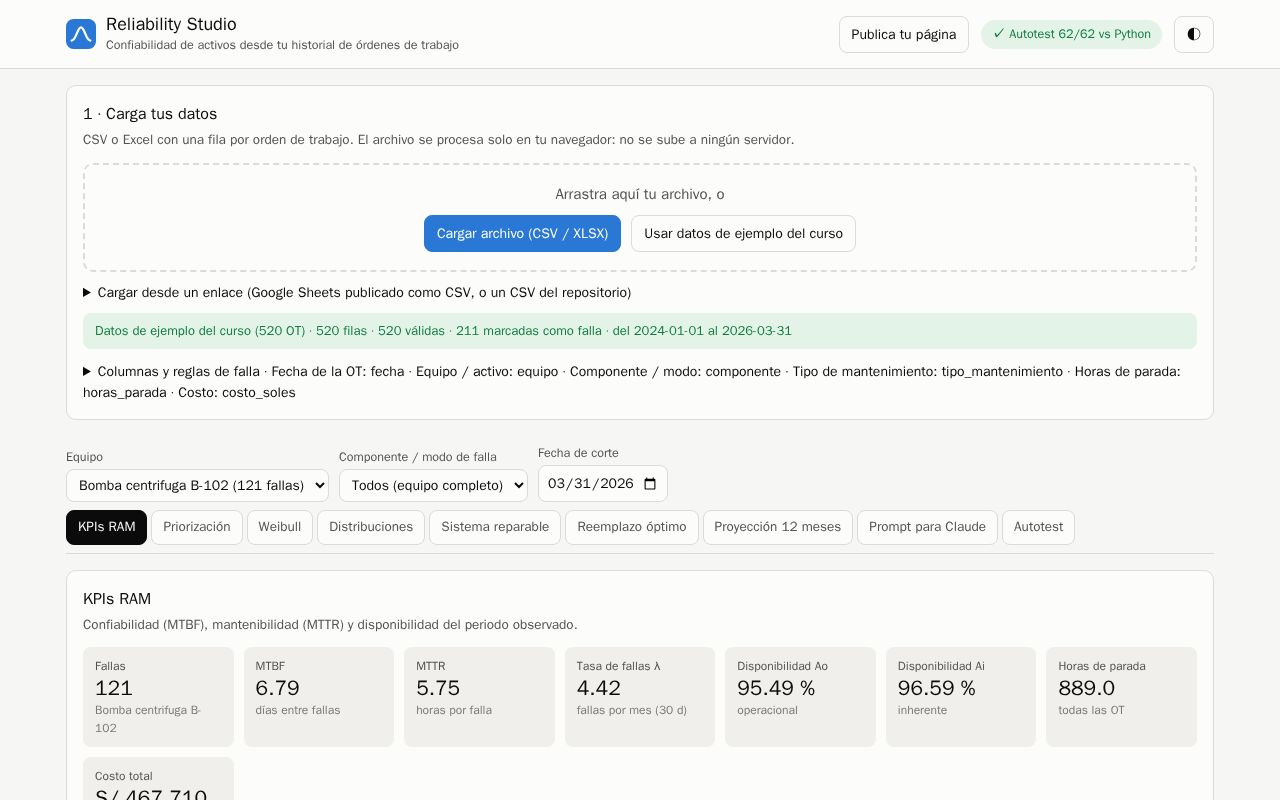Click the Fallas 121 KPI card

pyautogui.click(x=158, y=697)
